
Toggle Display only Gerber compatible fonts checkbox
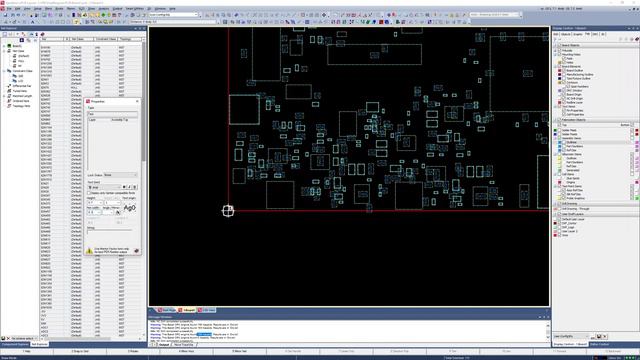point(89,193)
